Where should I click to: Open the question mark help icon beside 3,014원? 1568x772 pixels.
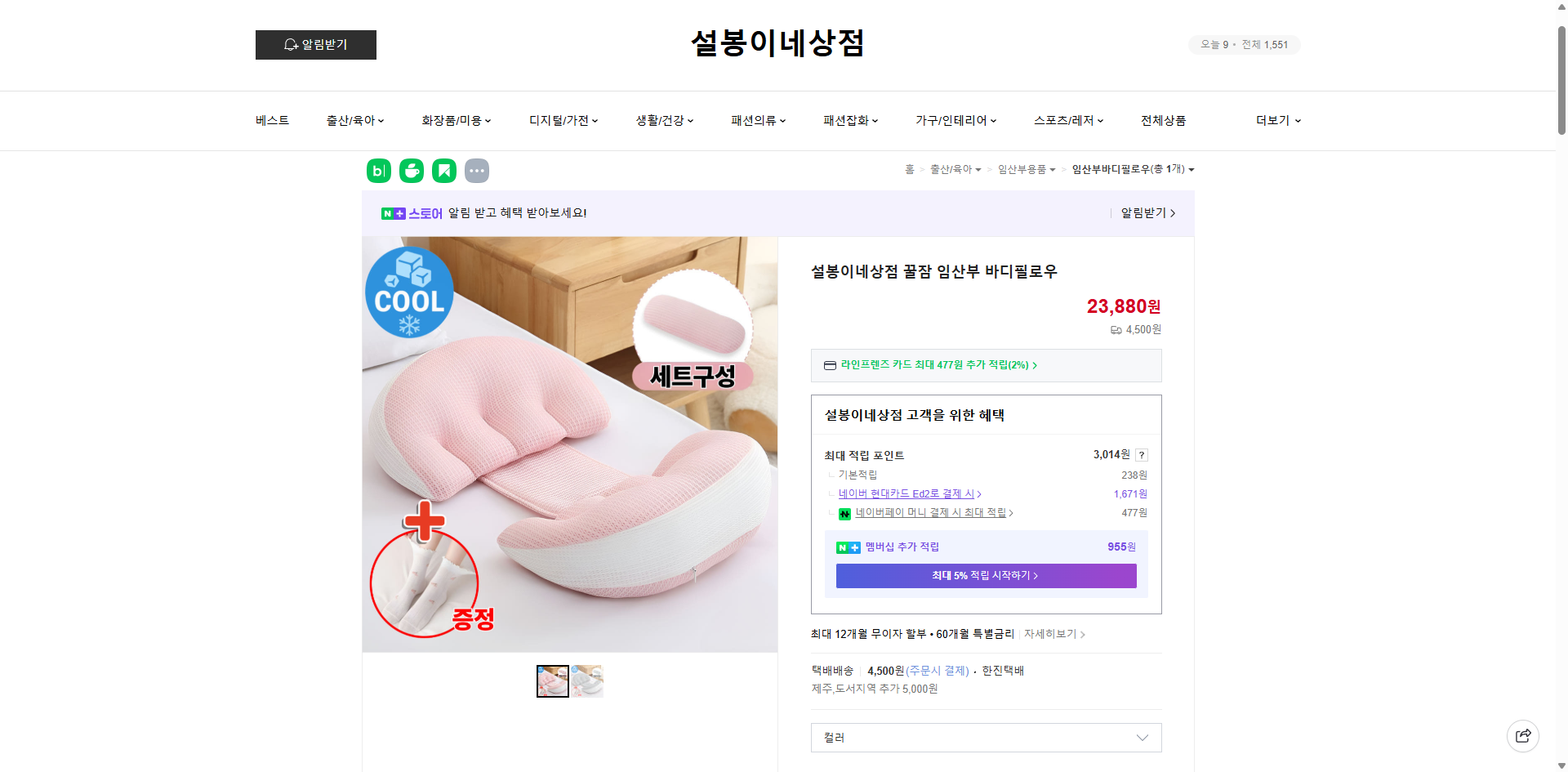point(1142,455)
